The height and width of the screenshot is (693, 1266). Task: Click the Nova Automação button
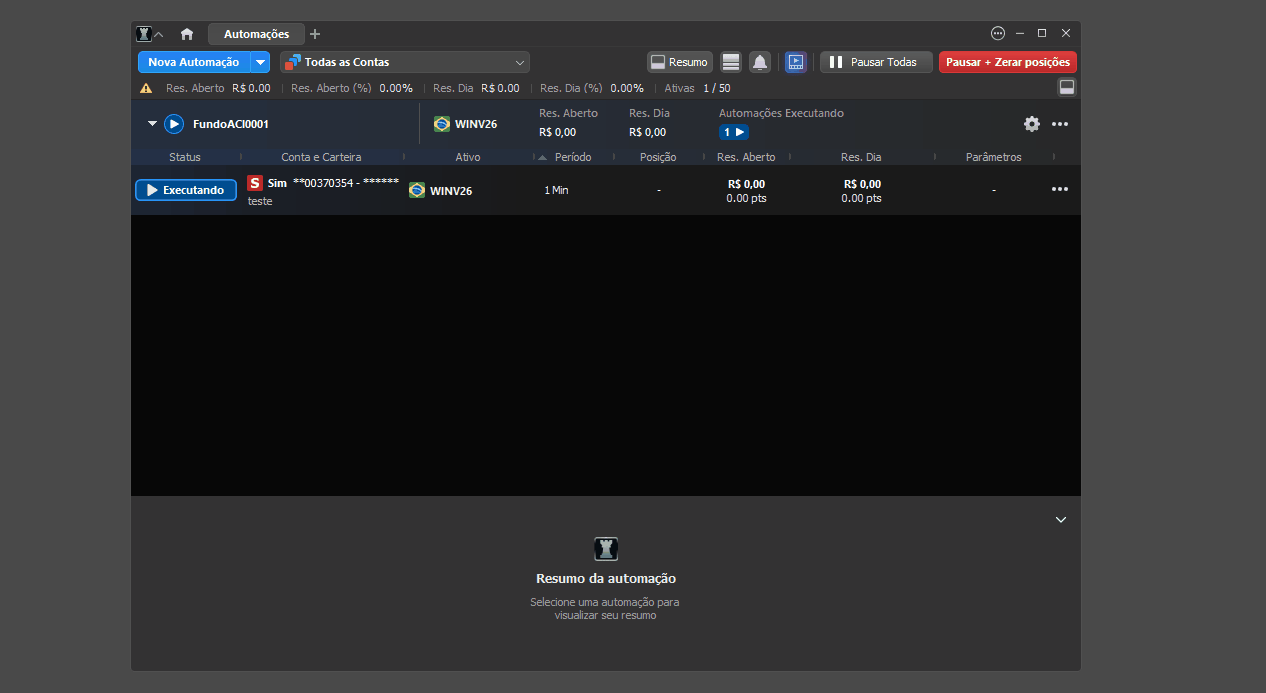(194, 62)
